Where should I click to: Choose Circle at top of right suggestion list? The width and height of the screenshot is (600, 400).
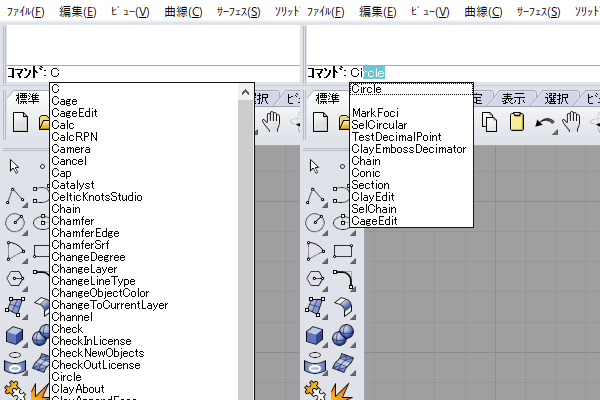(x=366, y=89)
